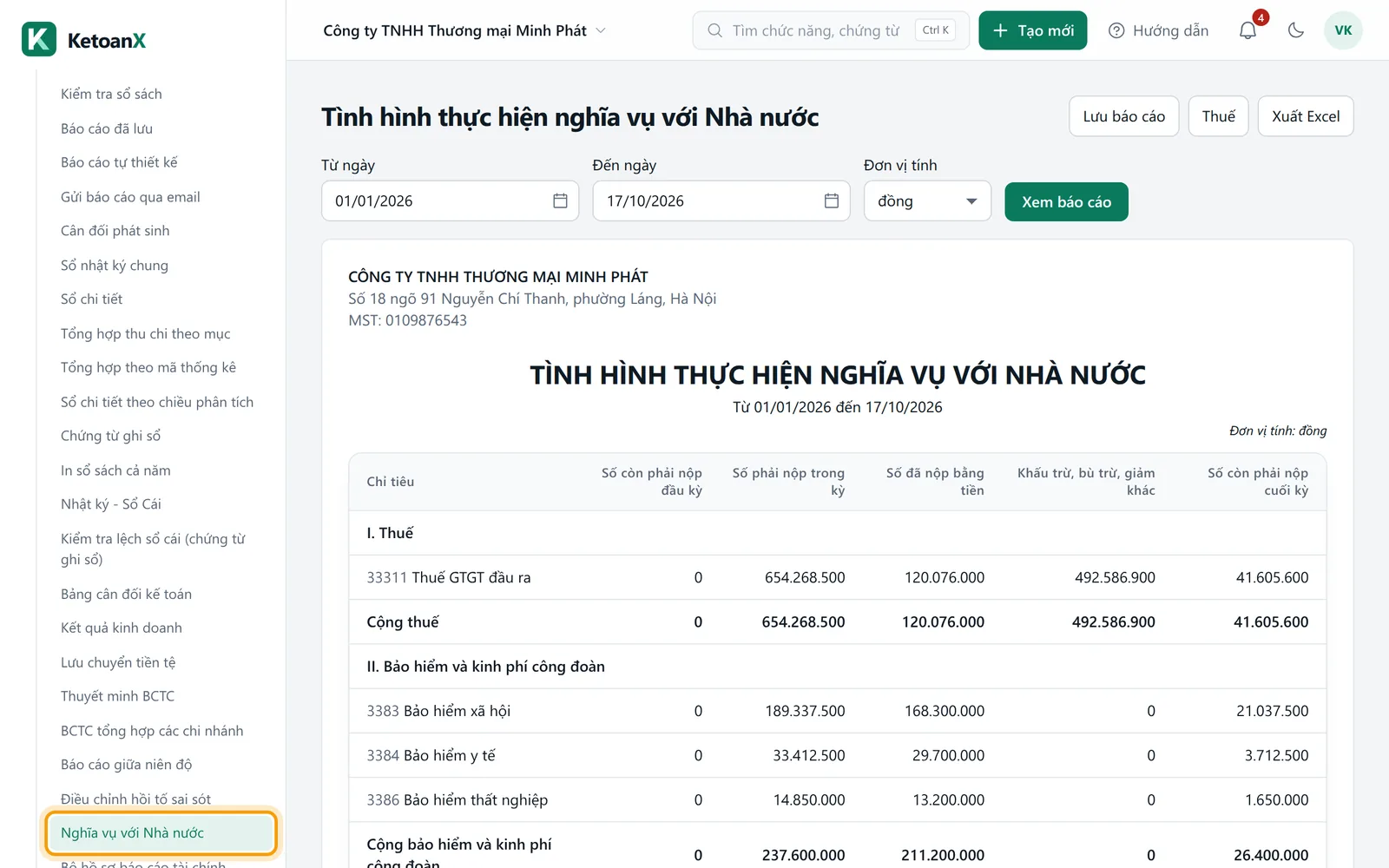This screenshot has width=1389, height=868.
Task: Open Kết quả kinh doanh report
Action: (x=122, y=628)
